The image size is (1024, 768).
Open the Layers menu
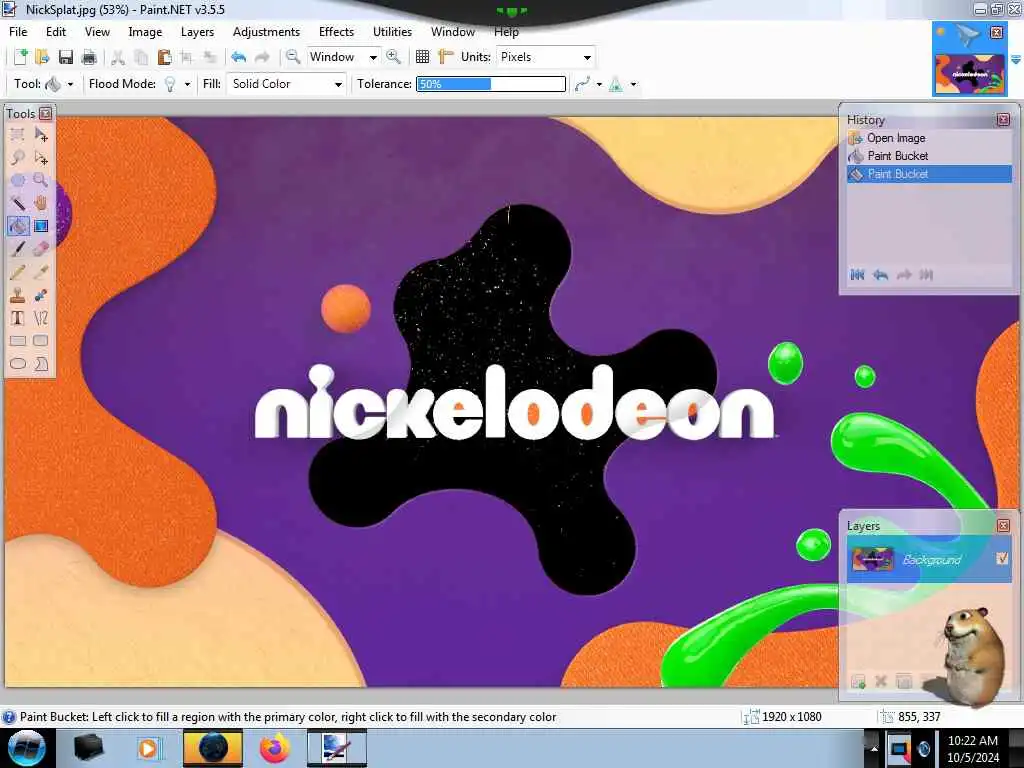197,31
